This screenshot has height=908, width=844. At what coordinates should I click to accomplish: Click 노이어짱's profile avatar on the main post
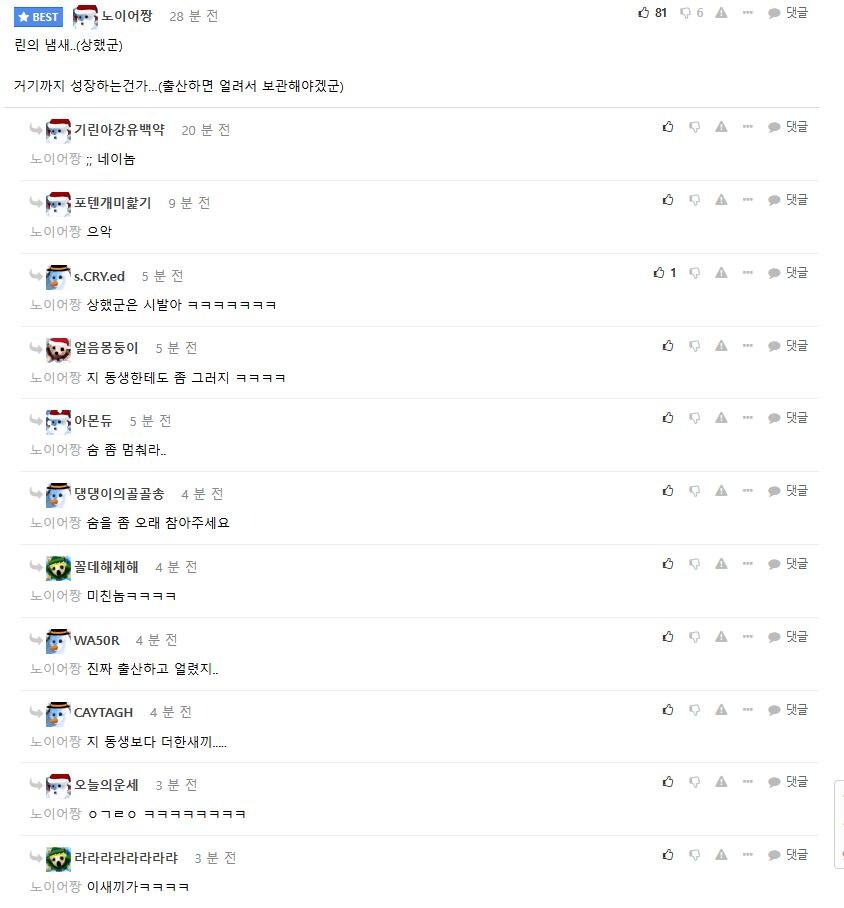pyautogui.click(x=87, y=15)
